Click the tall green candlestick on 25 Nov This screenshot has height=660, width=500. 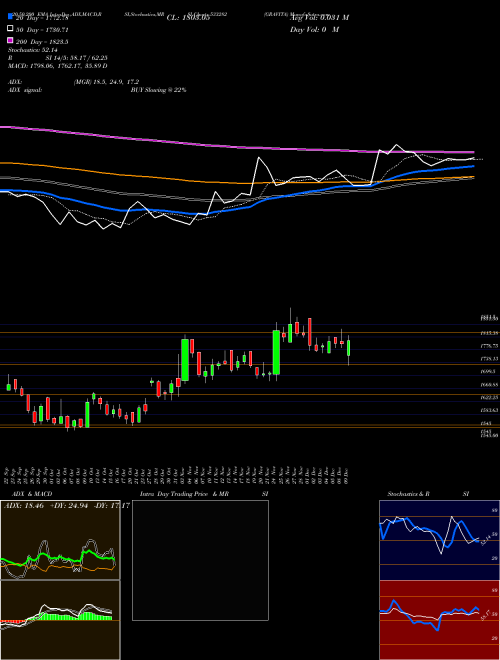click(x=276, y=352)
